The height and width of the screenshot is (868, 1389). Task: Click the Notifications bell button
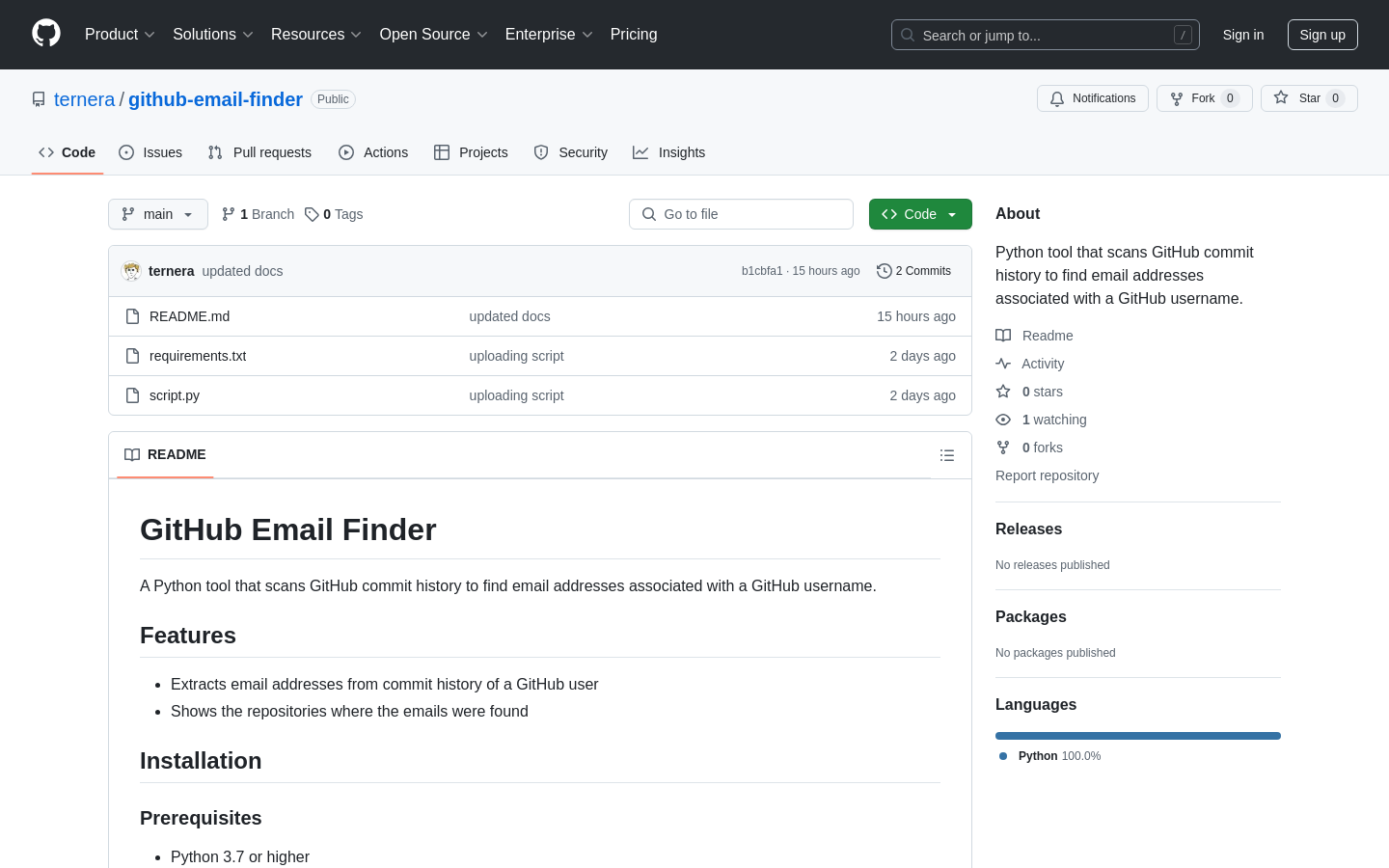tap(1093, 98)
